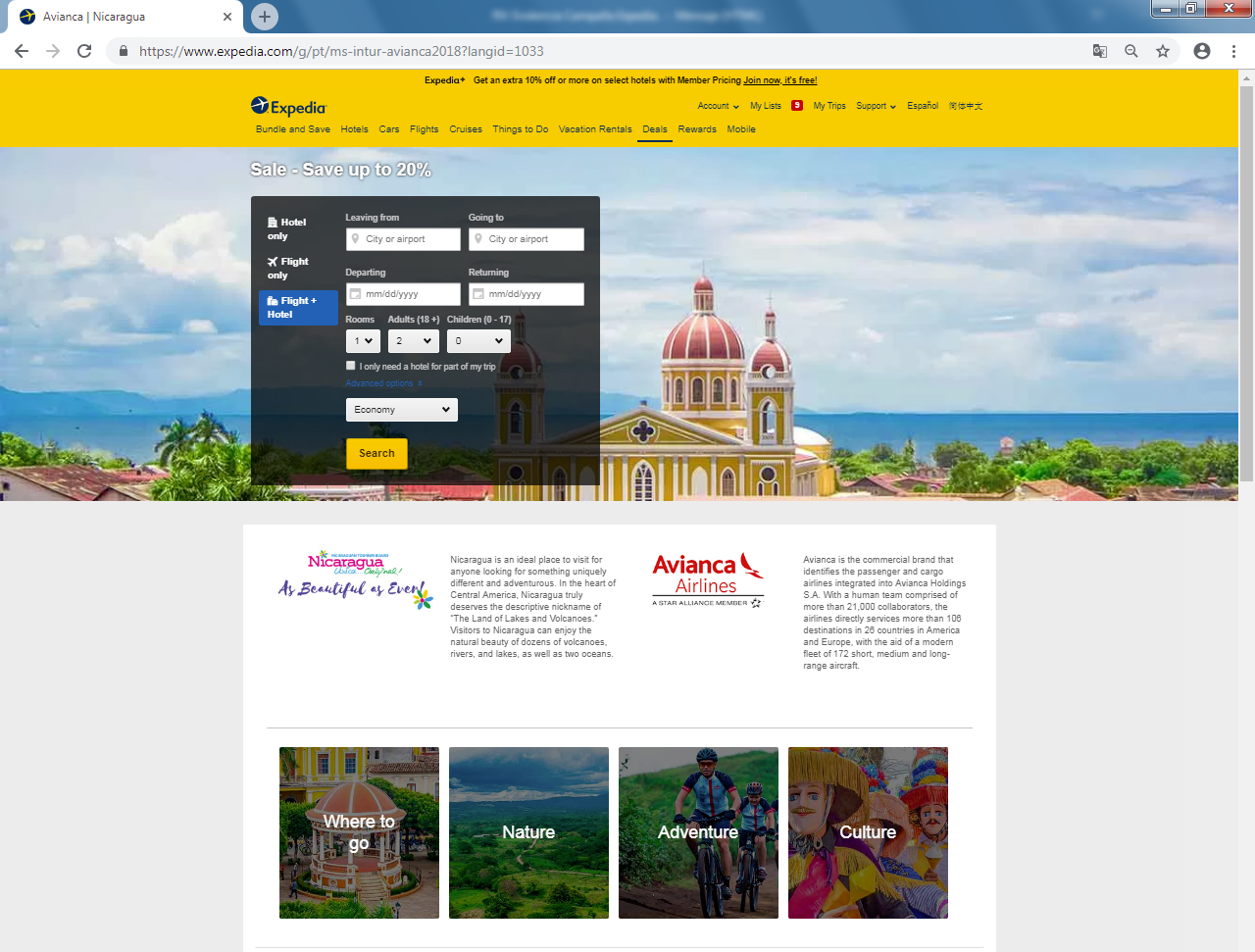Click the Going to input field
This screenshot has height=952, width=1255.
pyautogui.click(x=527, y=239)
